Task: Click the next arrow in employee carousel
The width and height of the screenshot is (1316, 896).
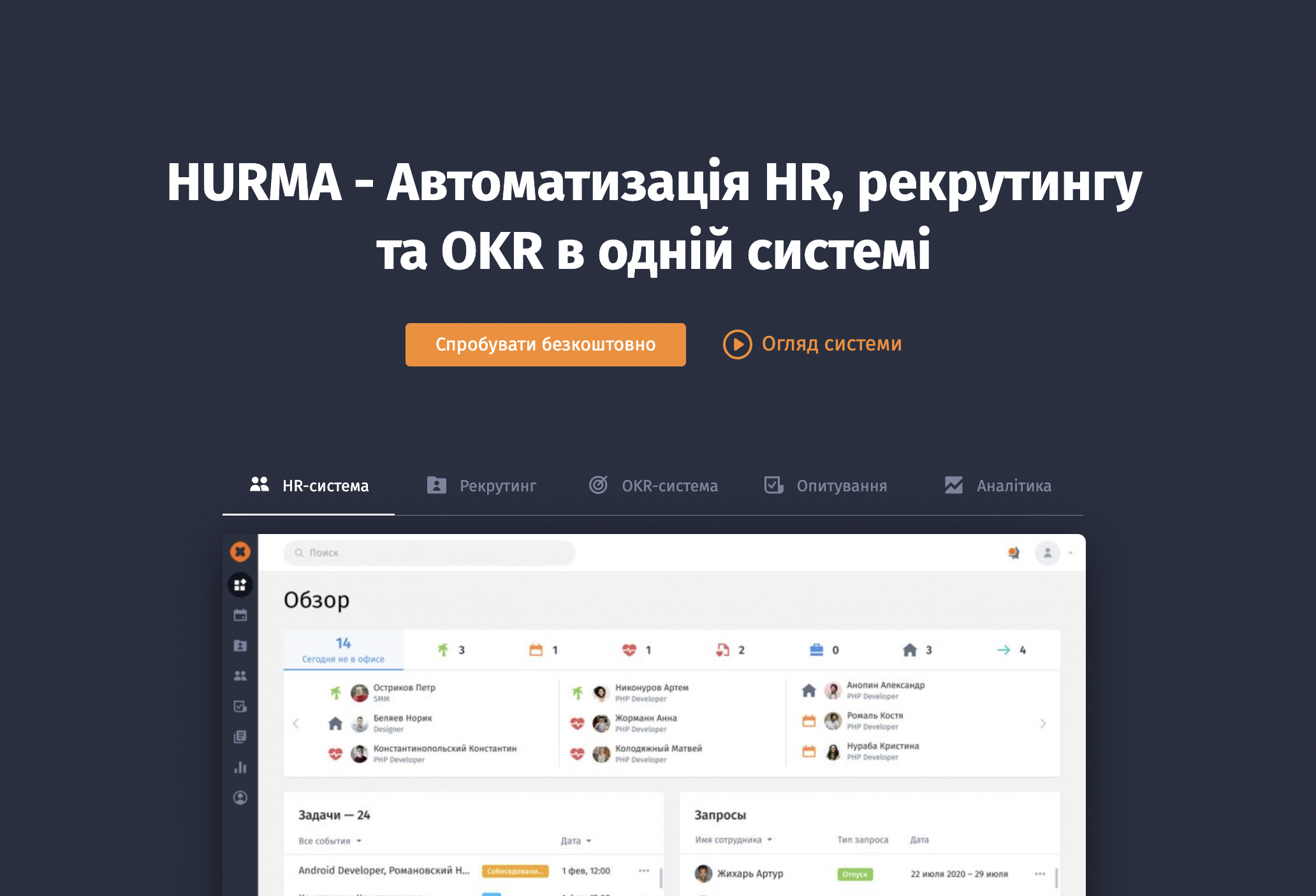Action: click(1043, 724)
